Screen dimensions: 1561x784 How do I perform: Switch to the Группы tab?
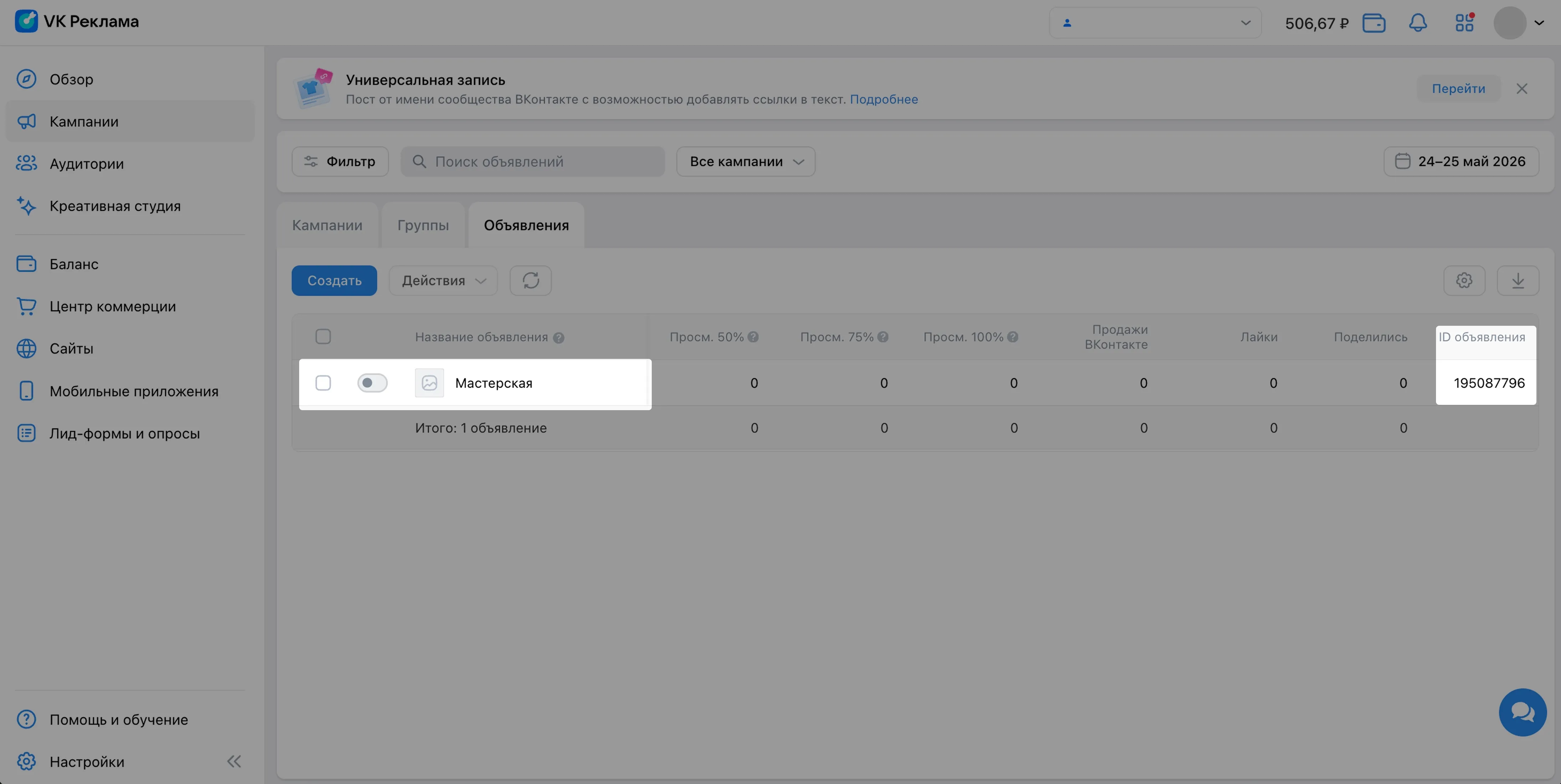423,225
